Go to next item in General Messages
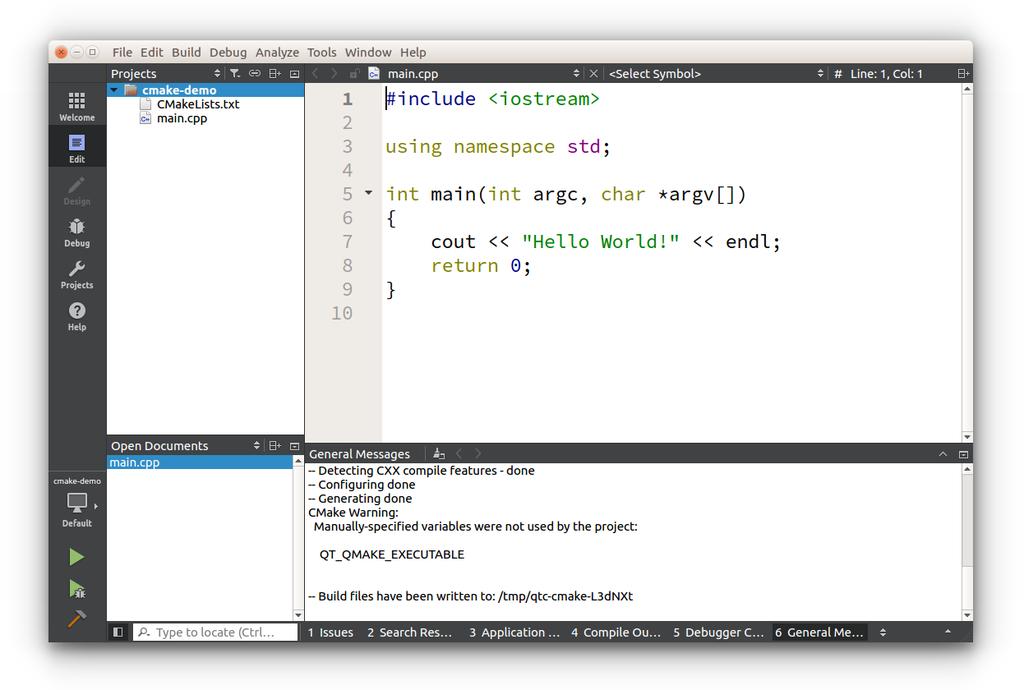Screen dimensions: 1024x690 tap(478, 454)
